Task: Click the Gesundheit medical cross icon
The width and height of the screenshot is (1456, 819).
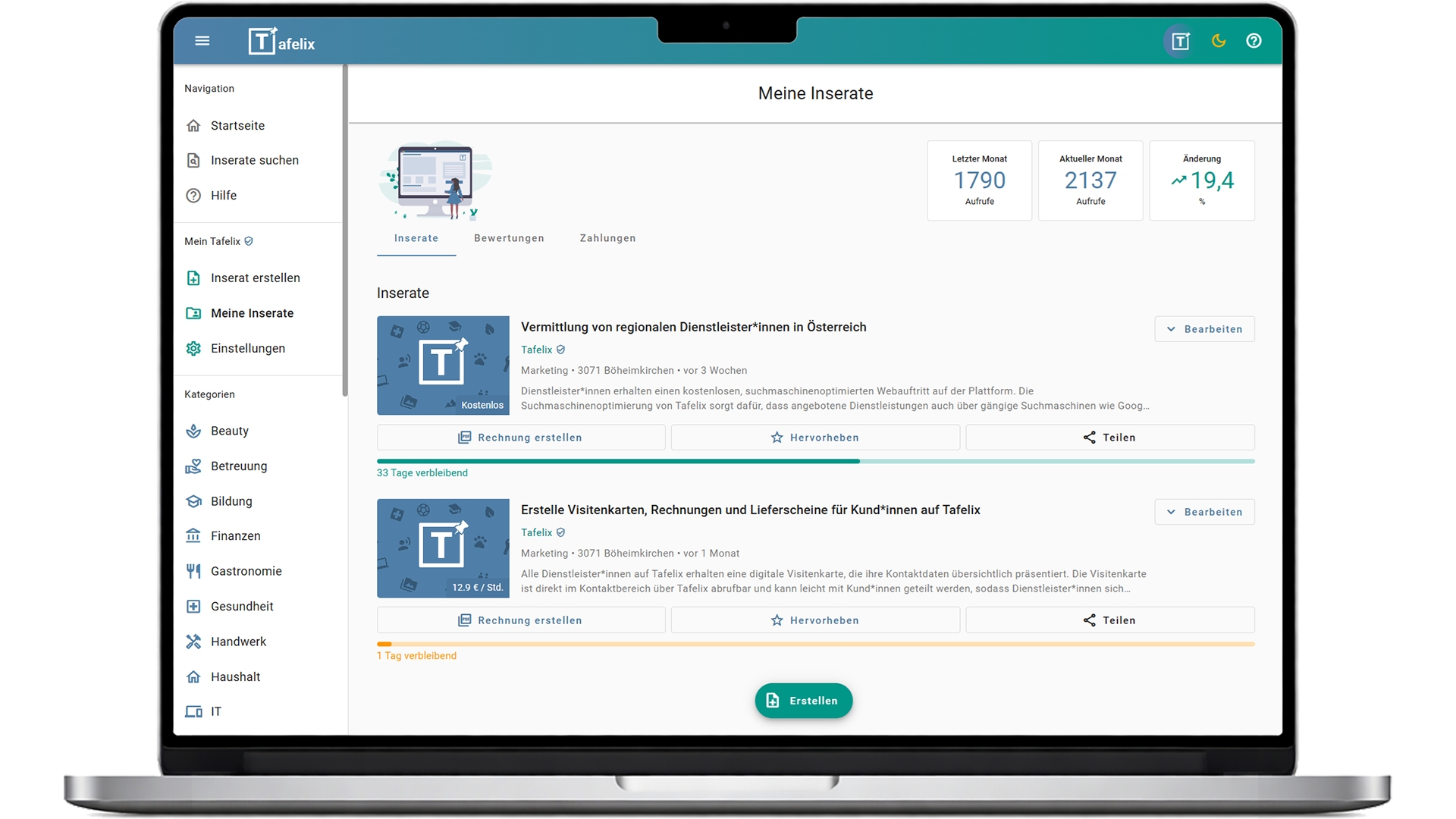Action: pos(193,607)
